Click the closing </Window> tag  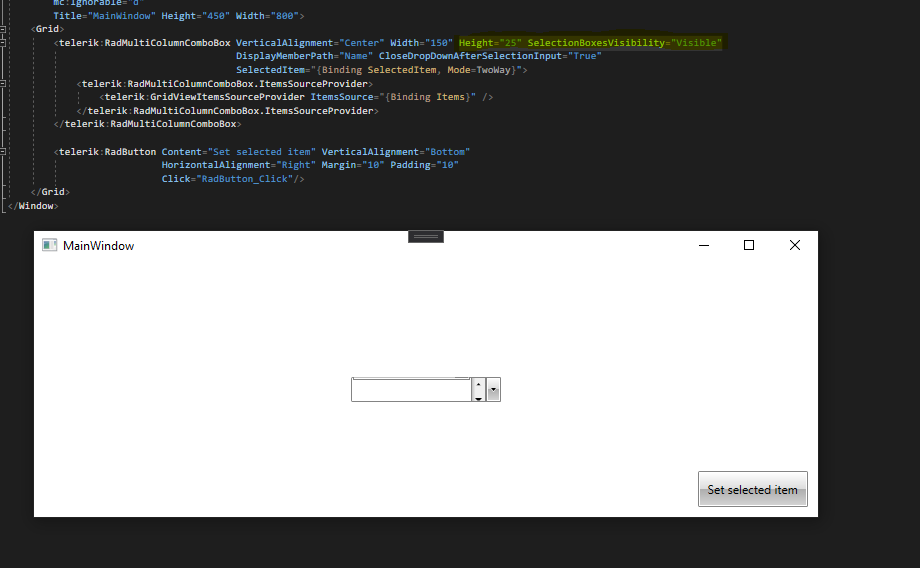tap(33, 206)
